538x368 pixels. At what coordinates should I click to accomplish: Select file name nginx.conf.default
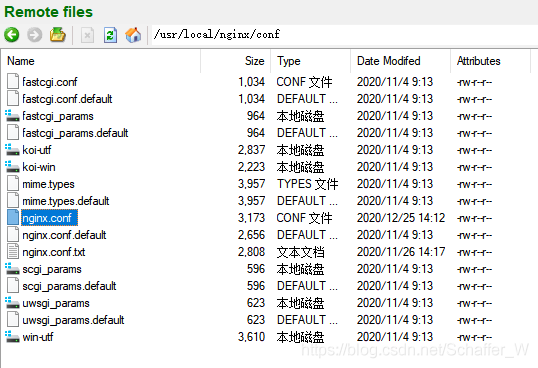[x=64, y=235]
